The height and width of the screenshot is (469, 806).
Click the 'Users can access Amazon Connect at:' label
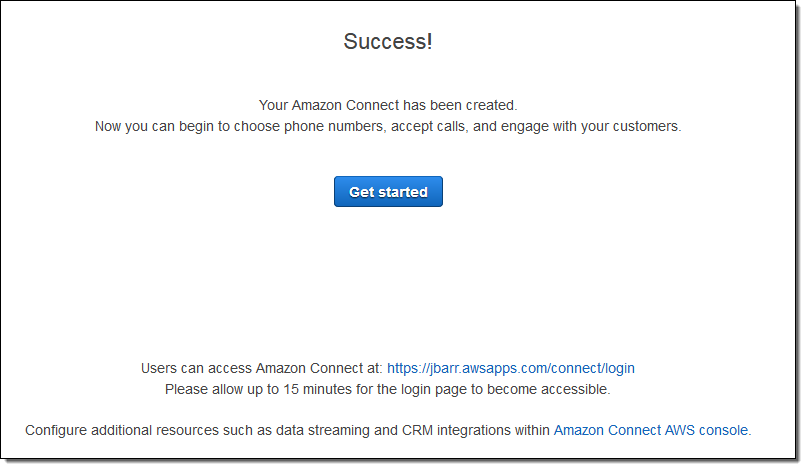click(261, 368)
